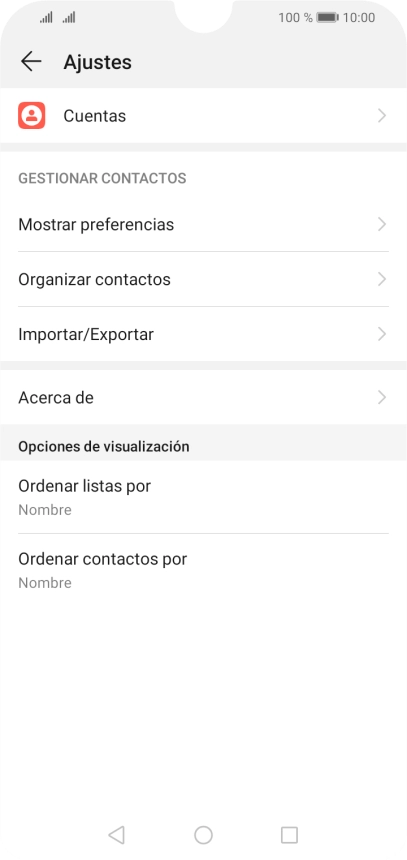Open Mostrar preferencias settings
This screenshot has height=860, width=407.
point(204,224)
